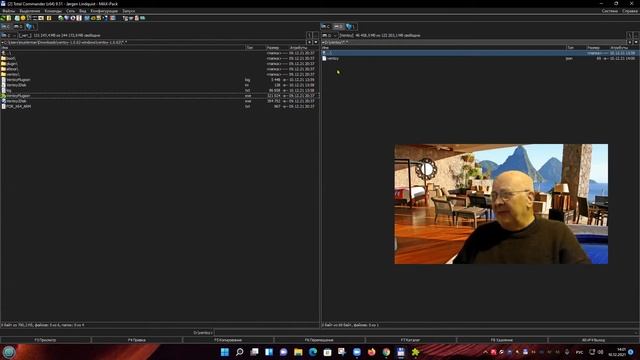The height and width of the screenshot is (360, 640).
Task: Open the Выделение menu
Action: 30,11
